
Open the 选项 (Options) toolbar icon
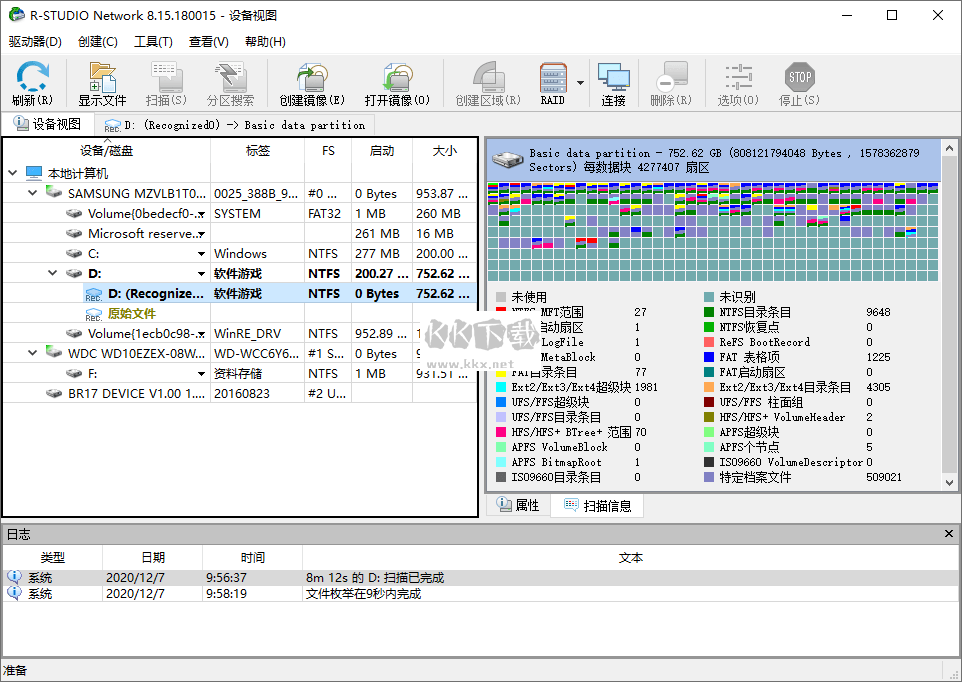pos(737,82)
